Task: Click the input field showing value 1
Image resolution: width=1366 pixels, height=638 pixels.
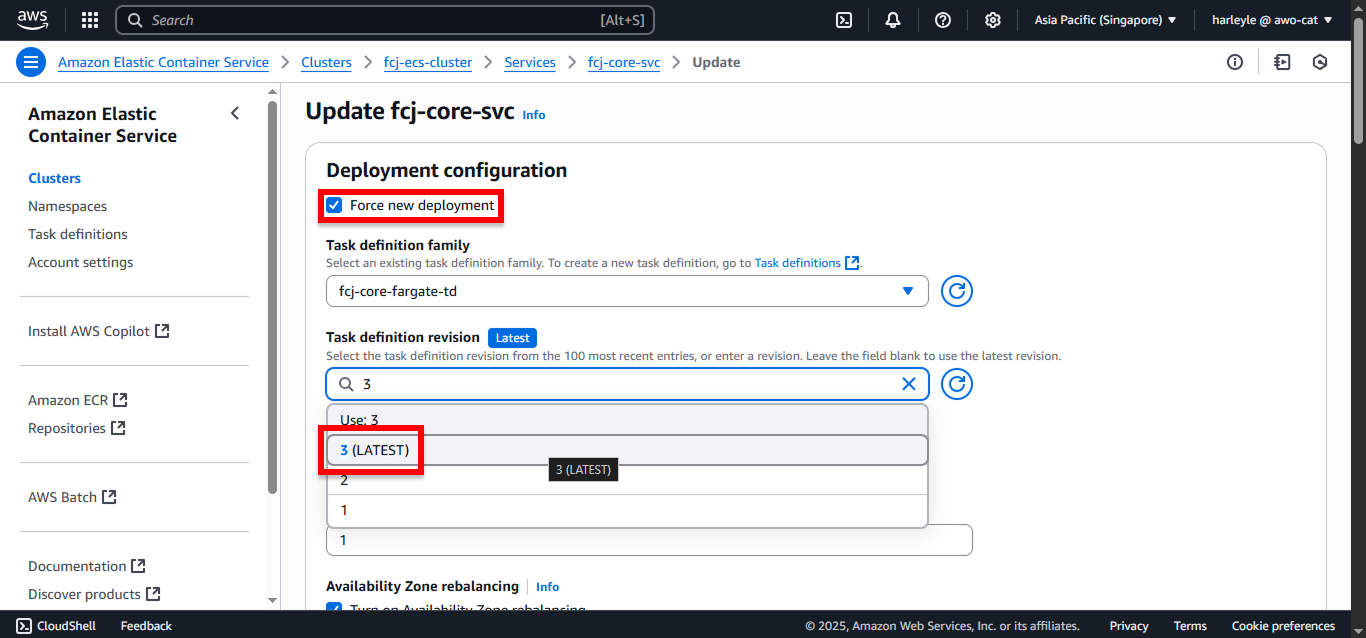Action: point(649,540)
